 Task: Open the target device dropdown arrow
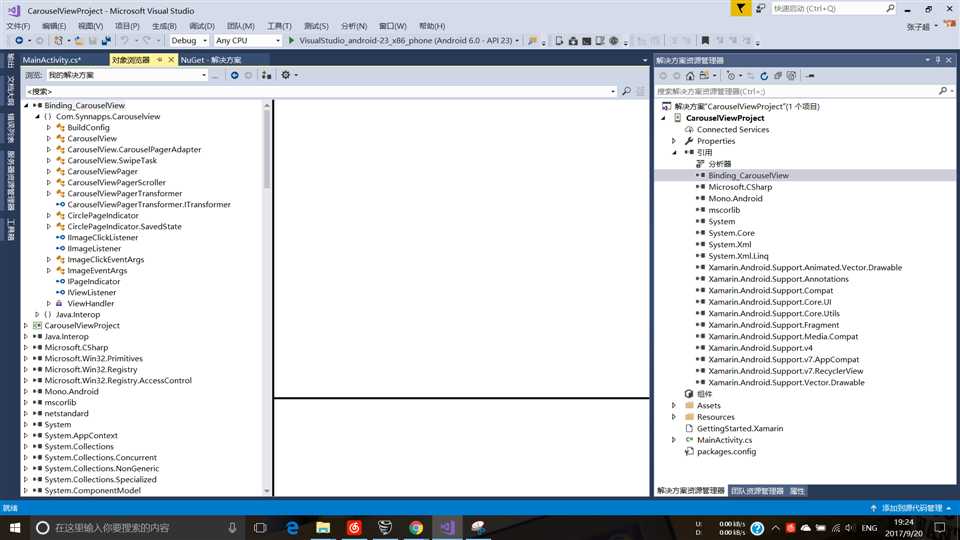(517, 40)
